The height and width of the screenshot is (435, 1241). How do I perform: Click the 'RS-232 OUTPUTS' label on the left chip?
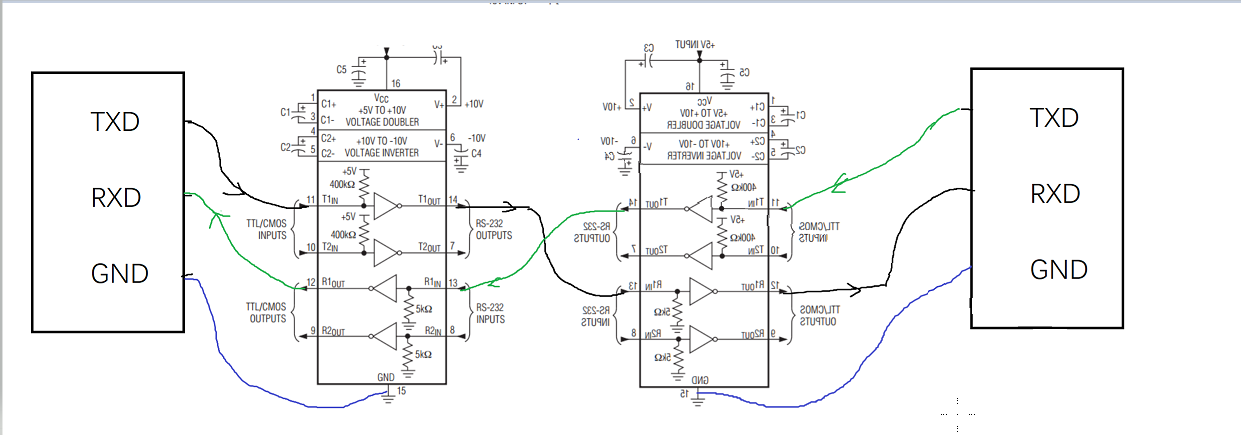[494, 231]
